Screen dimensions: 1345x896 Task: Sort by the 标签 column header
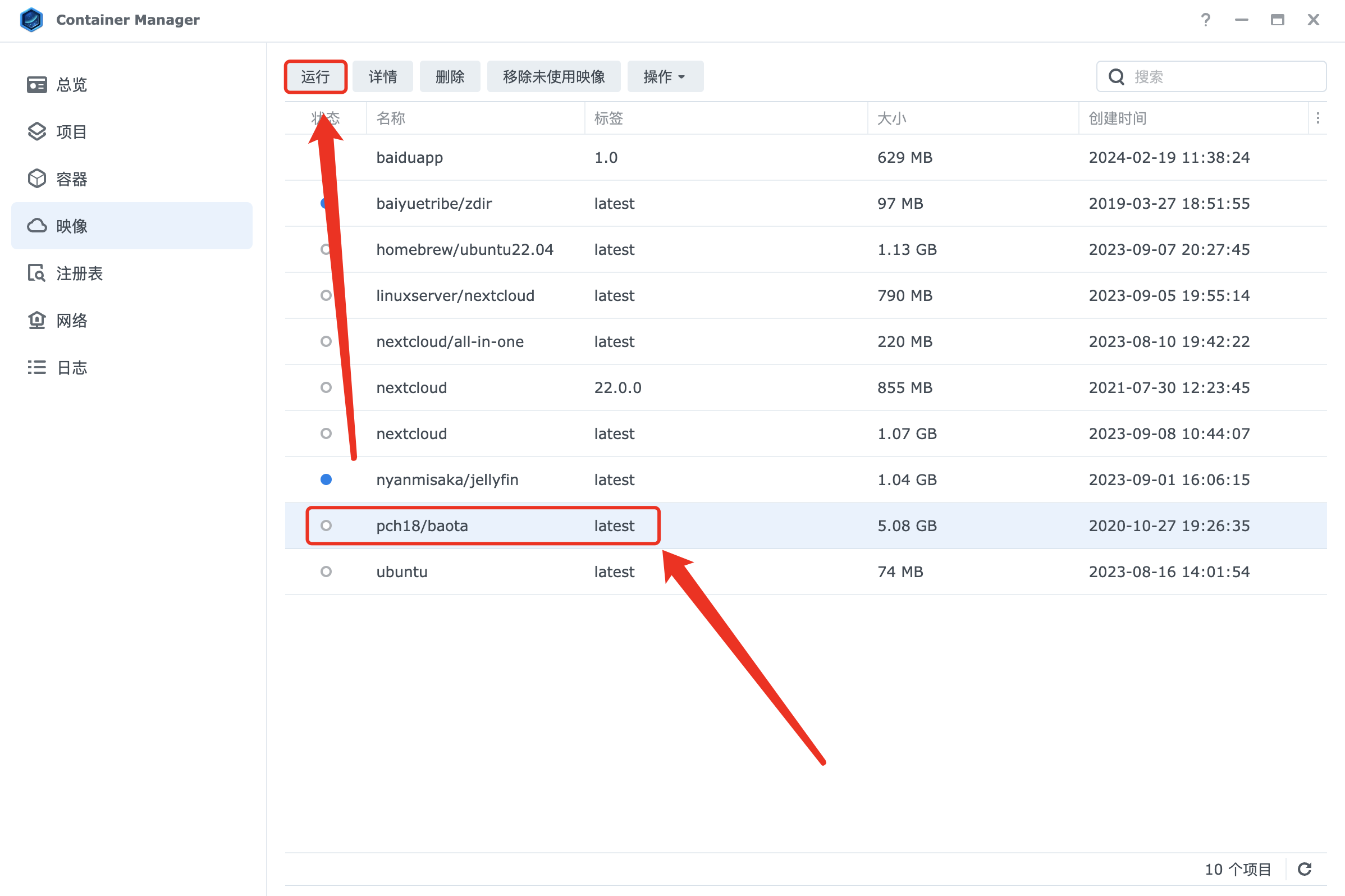[x=726, y=118]
